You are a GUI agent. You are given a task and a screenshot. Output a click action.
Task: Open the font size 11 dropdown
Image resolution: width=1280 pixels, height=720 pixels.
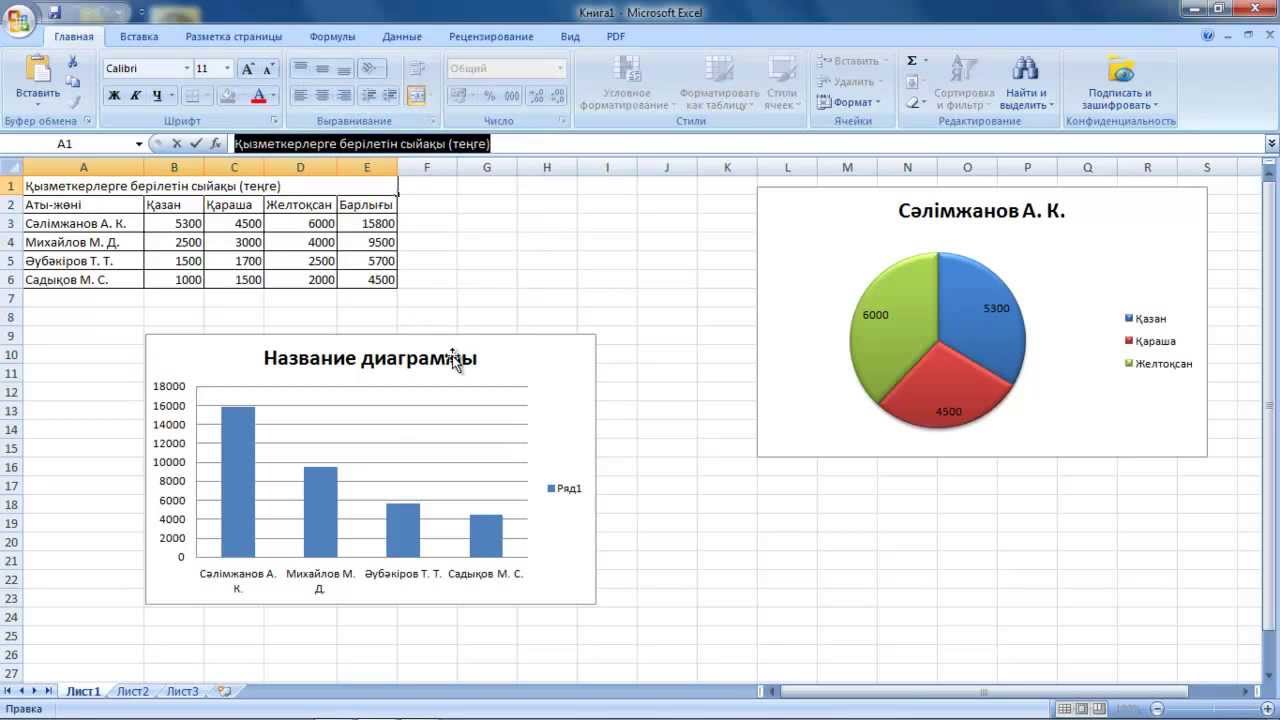coord(227,69)
